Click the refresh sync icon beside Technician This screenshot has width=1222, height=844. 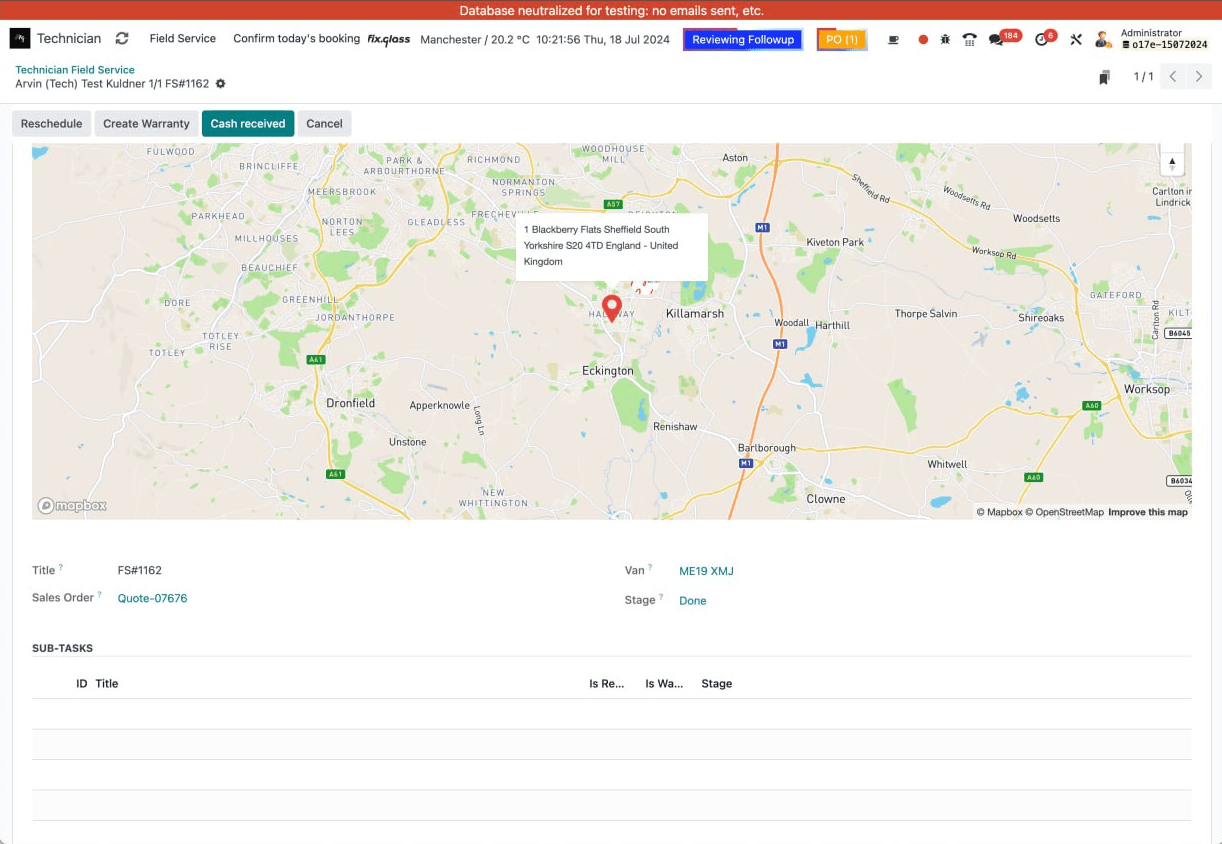pyautogui.click(x=122, y=39)
